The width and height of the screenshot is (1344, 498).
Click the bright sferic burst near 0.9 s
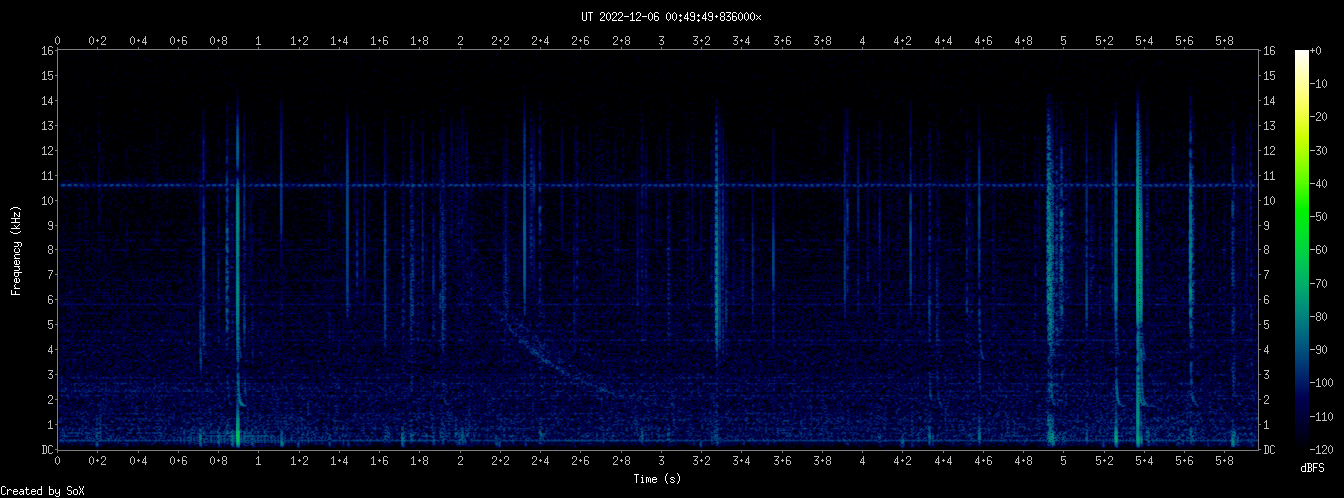pyautogui.click(x=237, y=270)
